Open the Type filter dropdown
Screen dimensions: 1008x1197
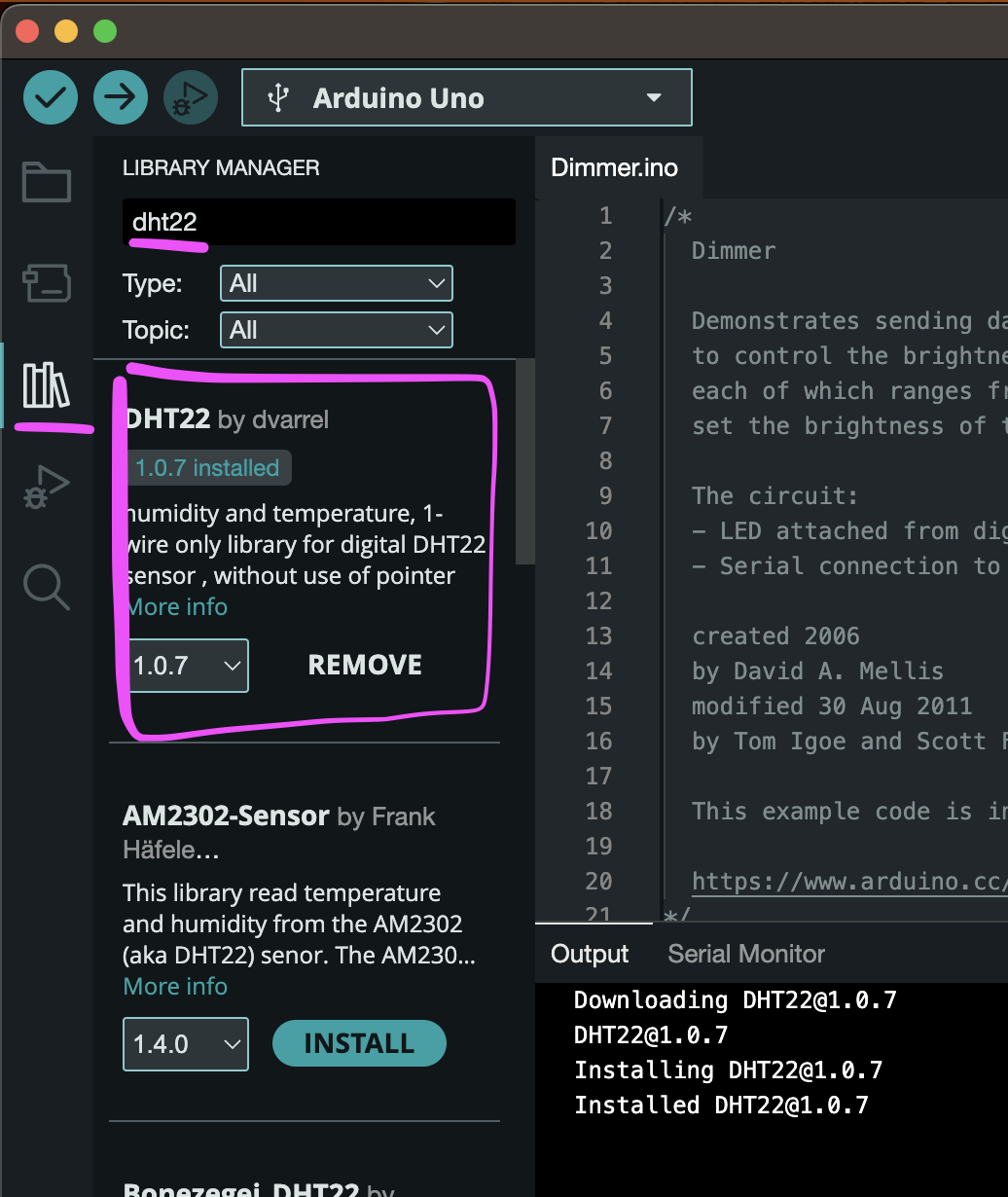click(337, 283)
